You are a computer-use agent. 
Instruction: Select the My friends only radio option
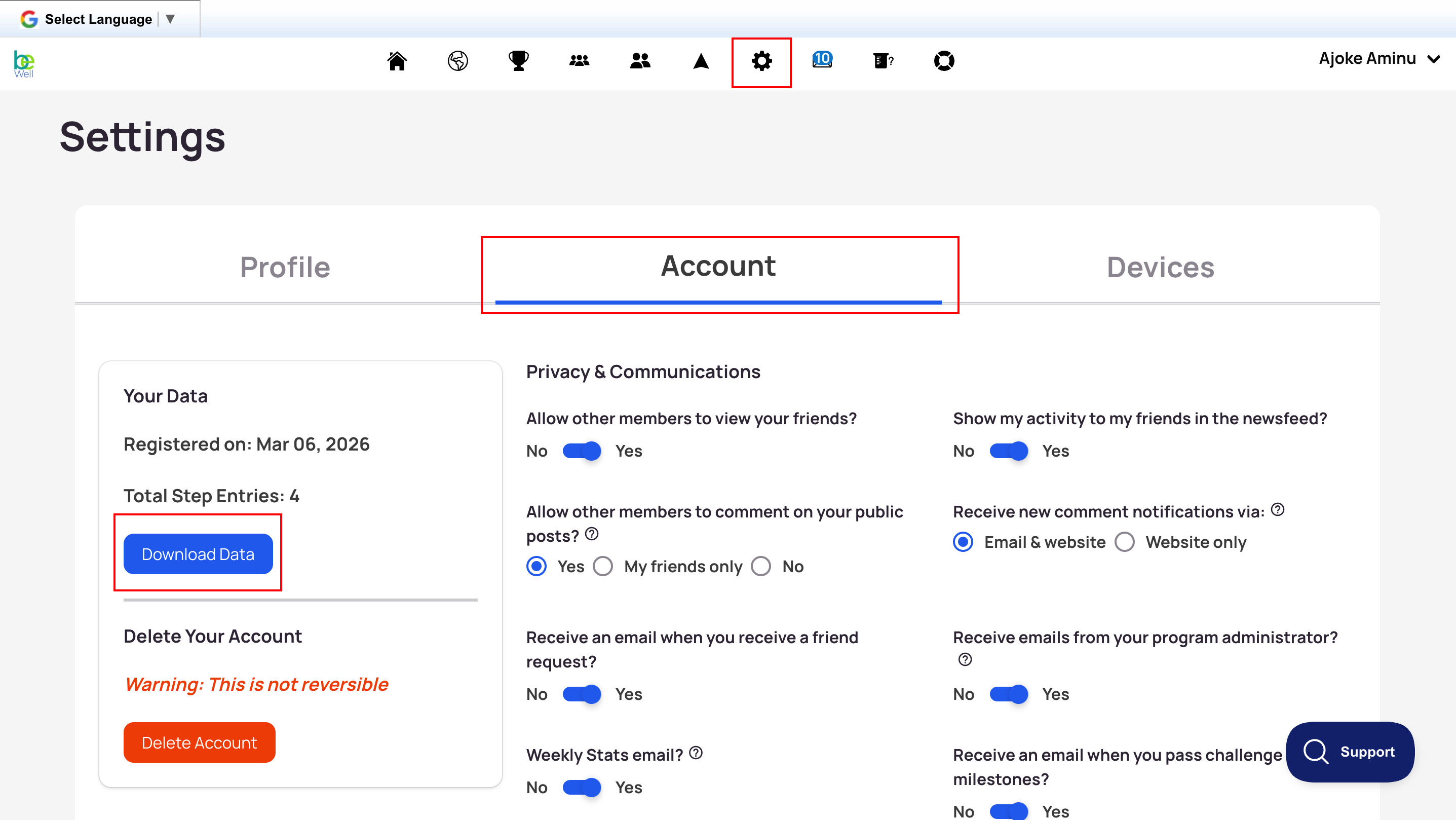(x=603, y=566)
